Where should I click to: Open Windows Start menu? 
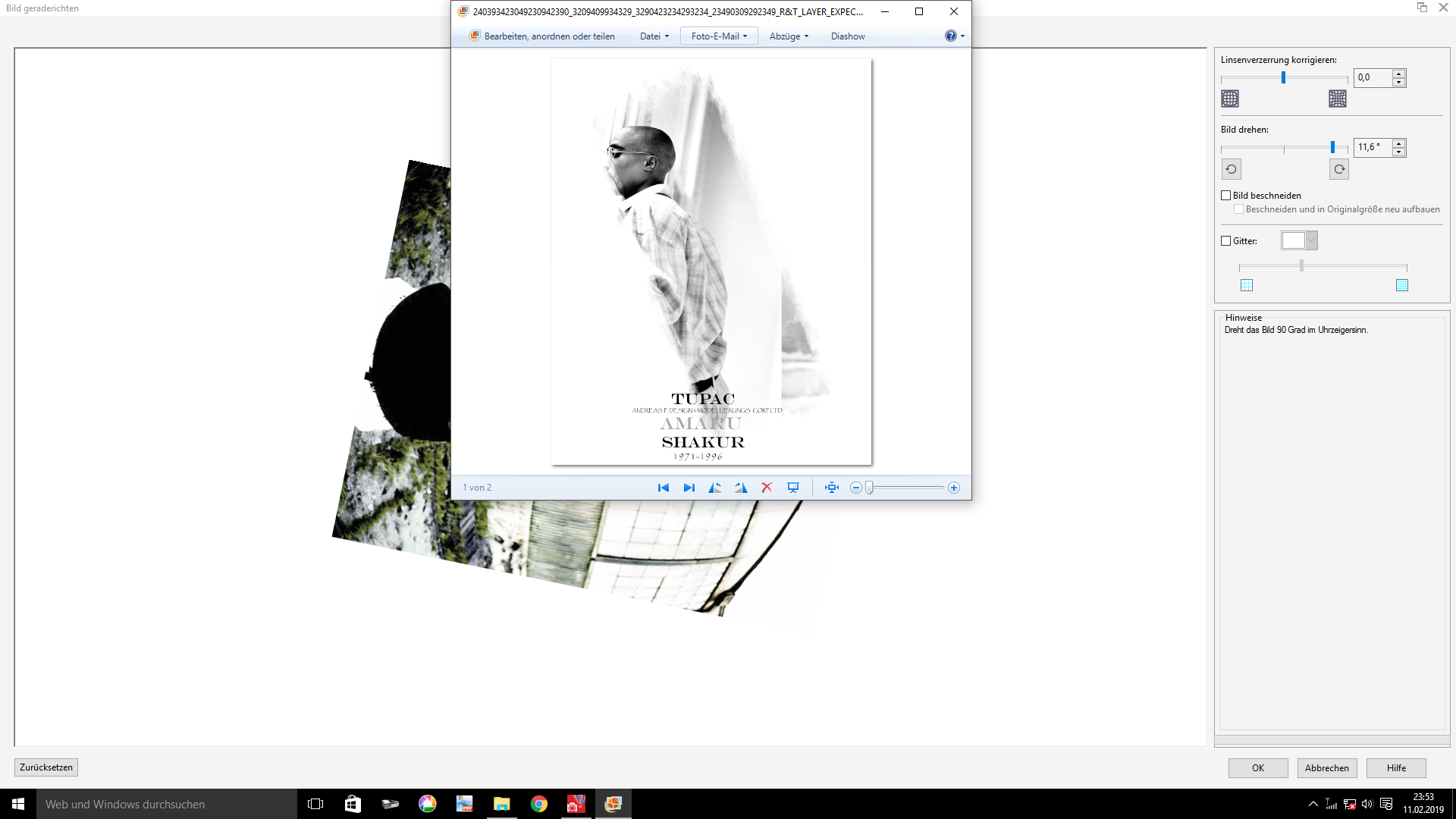pyautogui.click(x=18, y=804)
